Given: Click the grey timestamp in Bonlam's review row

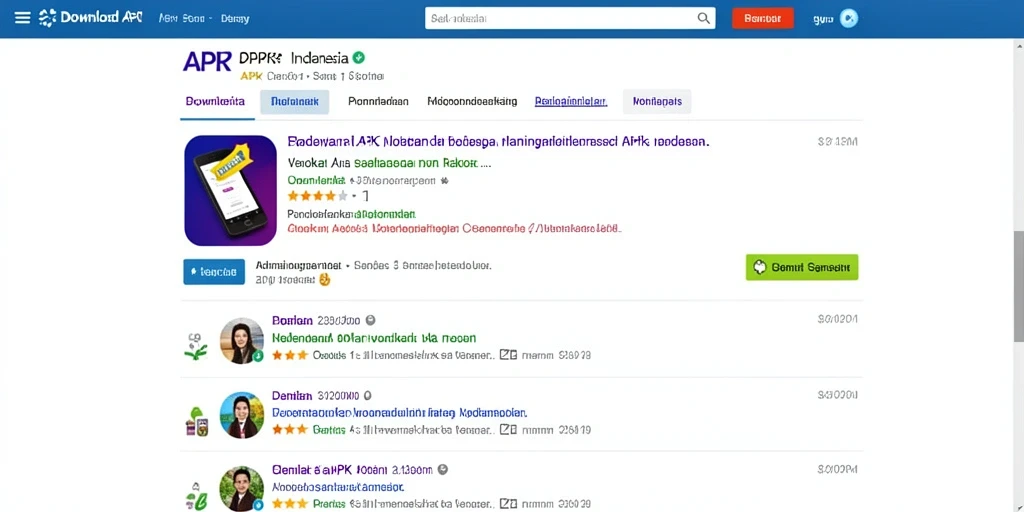Looking at the screenshot, I should pyautogui.click(x=838, y=320).
